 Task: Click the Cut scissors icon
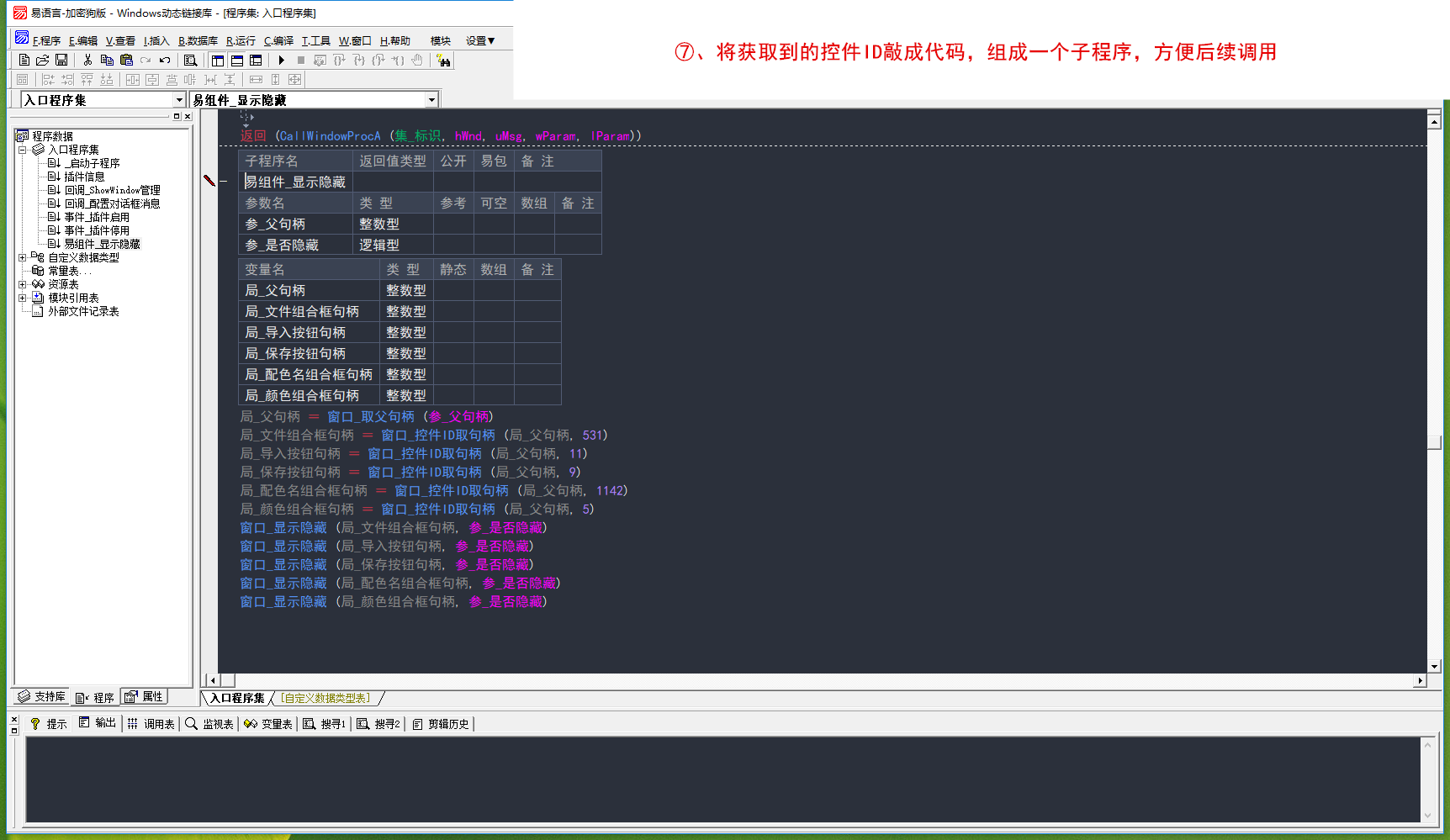[87, 61]
